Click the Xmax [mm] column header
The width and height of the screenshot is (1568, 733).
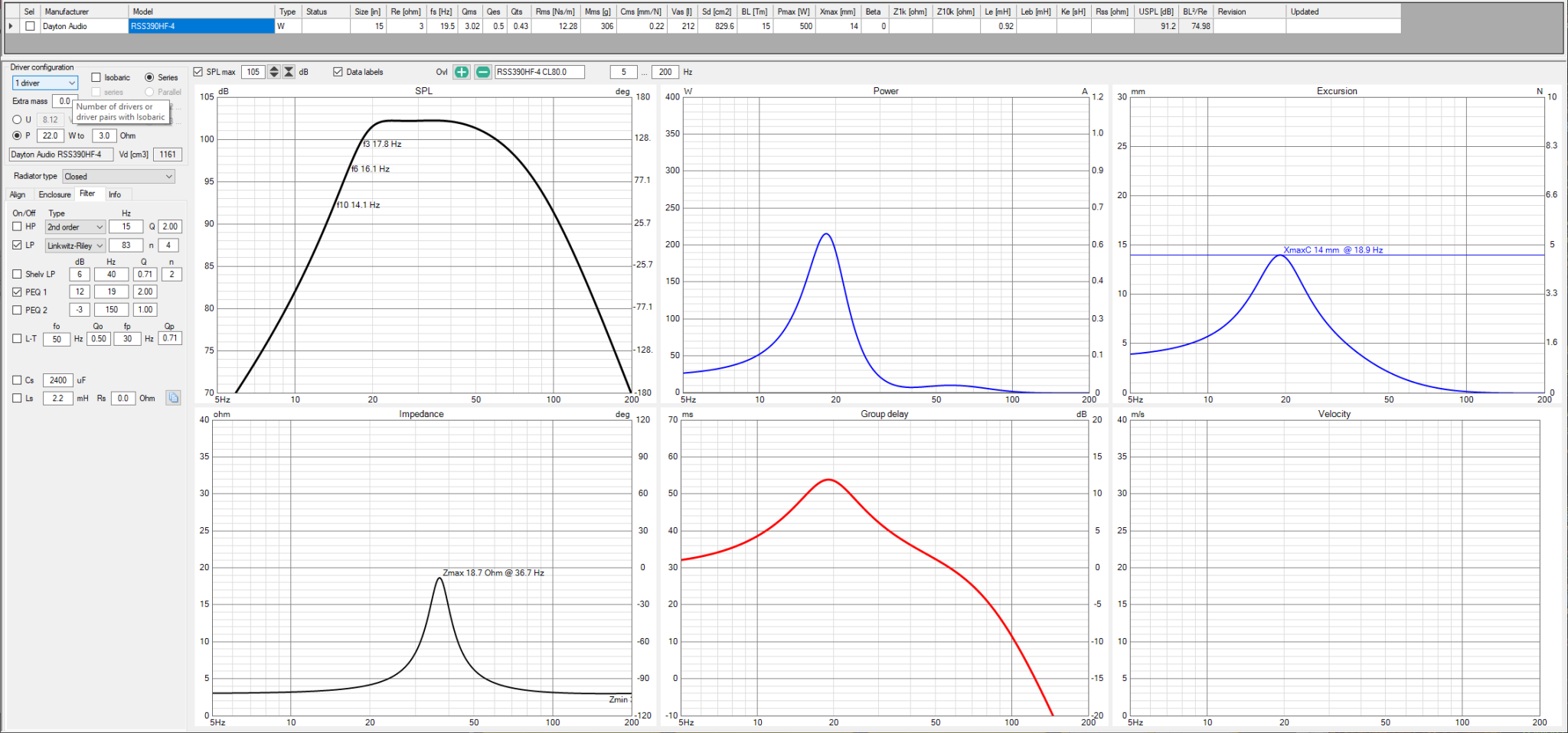838,11
